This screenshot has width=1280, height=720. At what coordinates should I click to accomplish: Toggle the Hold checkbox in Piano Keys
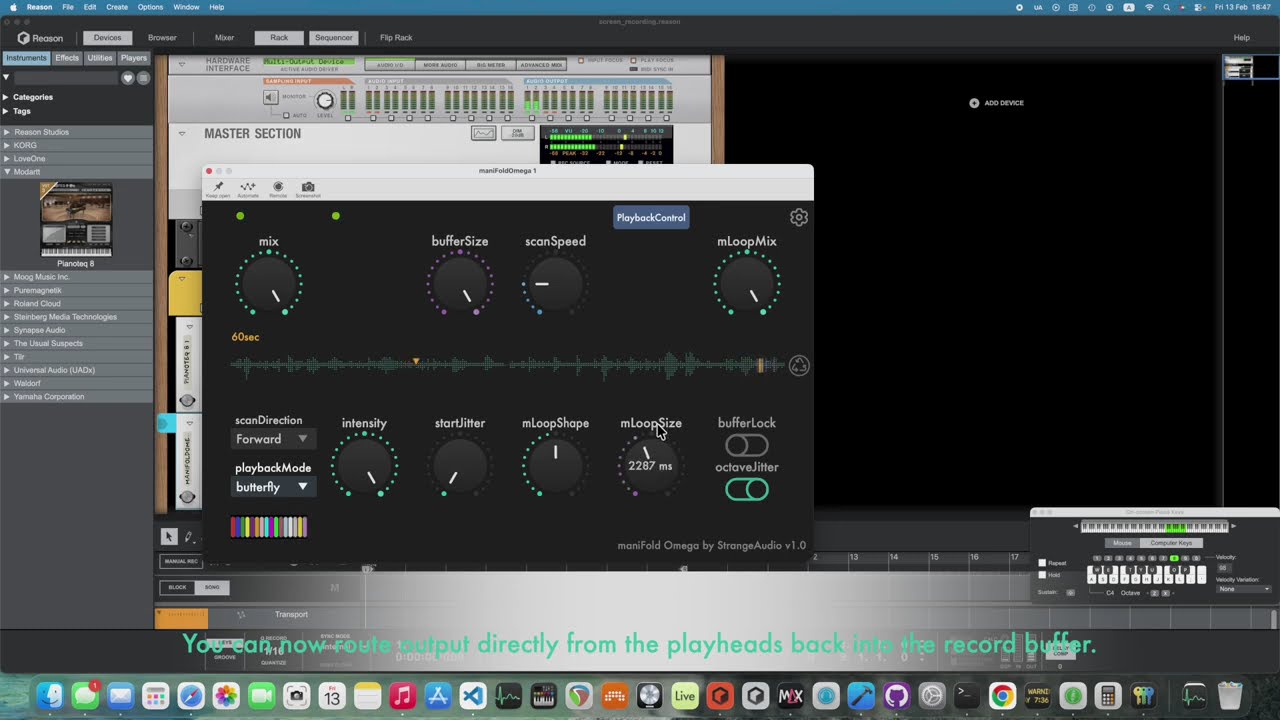coord(1042,575)
